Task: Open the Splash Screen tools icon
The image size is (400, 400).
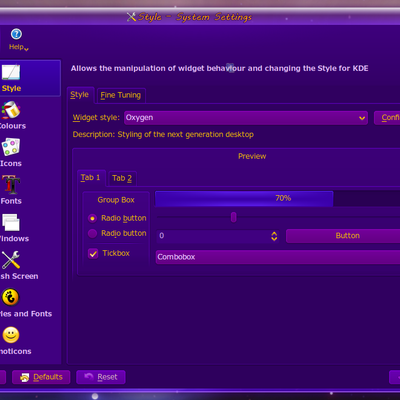Action: pos(11,260)
